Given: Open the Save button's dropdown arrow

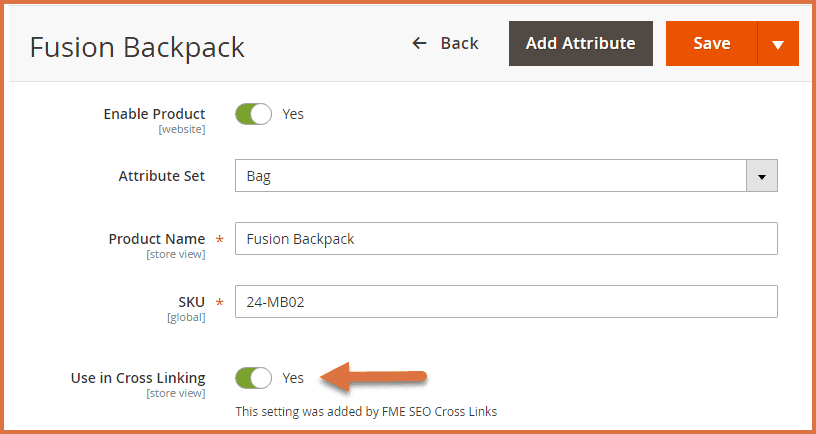Looking at the screenshot, I should coord(778,43).
